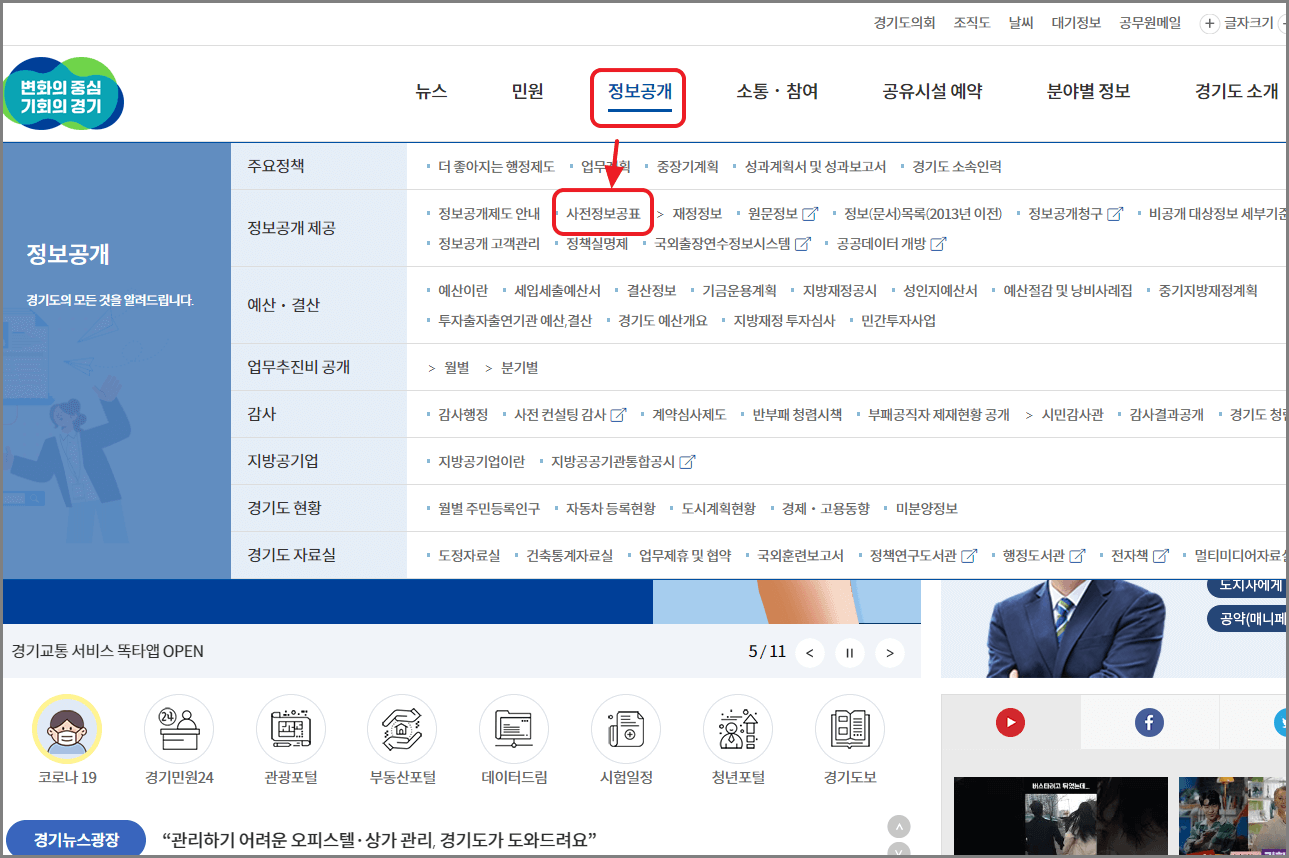Screen dimensions: 1289x858
Task: Select the red YouTube channel icon
Action: tap(1010, 722)
